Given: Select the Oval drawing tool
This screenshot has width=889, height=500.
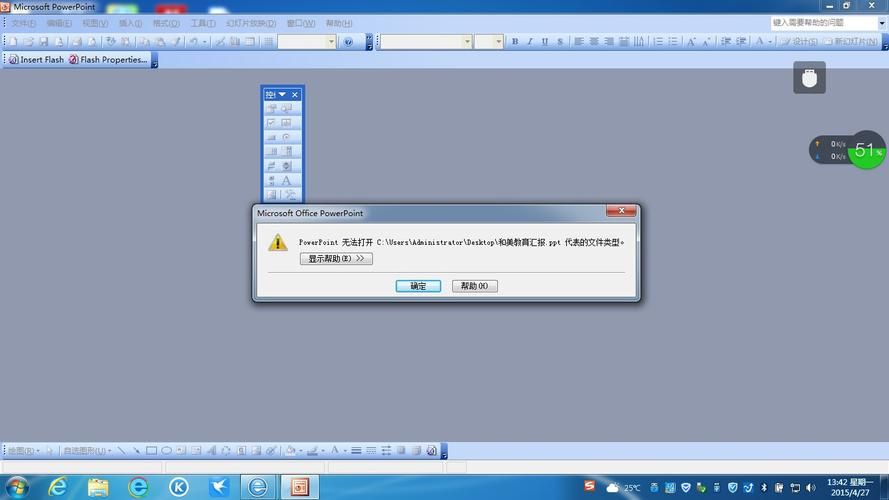Looking at the screenshot, I should click(x=166, y=451).
